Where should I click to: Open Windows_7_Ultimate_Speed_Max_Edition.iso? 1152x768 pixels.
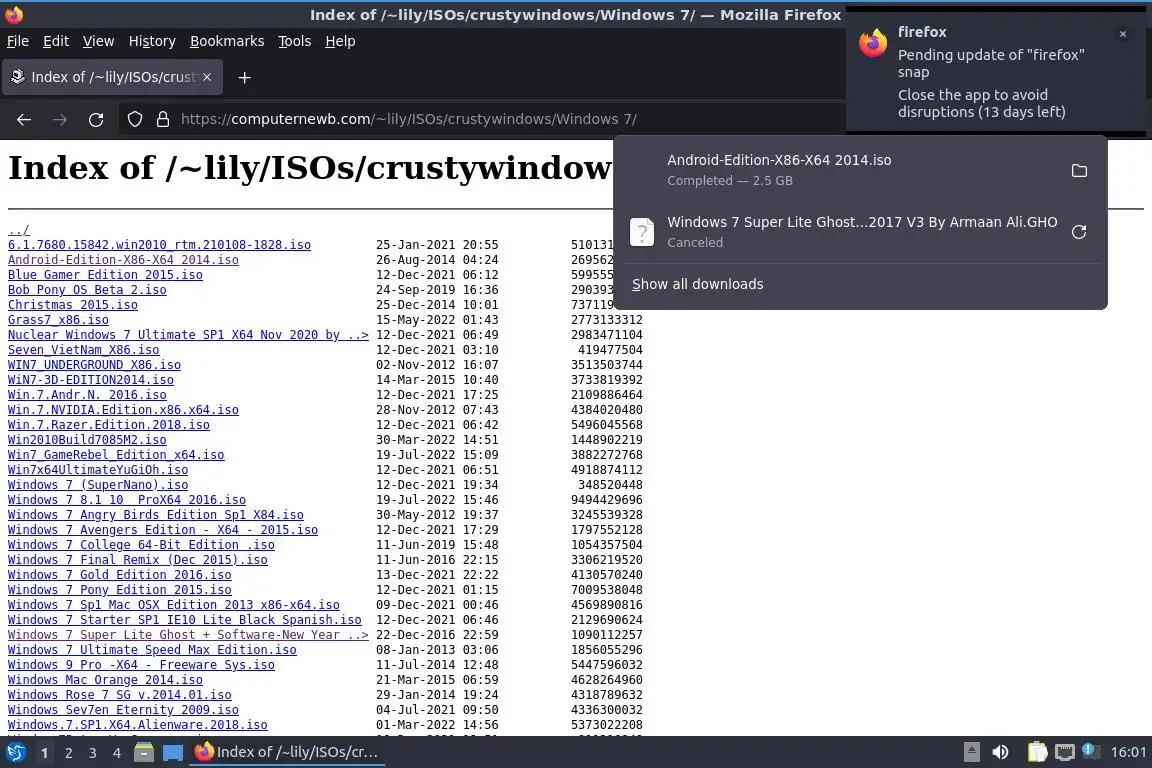click(x=152, y=650)
